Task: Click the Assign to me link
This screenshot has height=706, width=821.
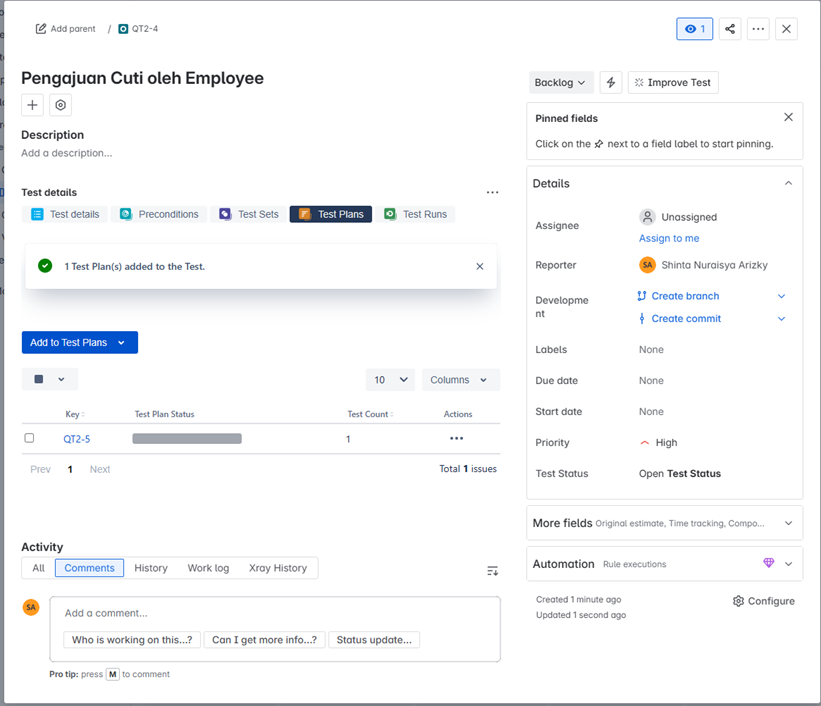Action: click(669, 238)
